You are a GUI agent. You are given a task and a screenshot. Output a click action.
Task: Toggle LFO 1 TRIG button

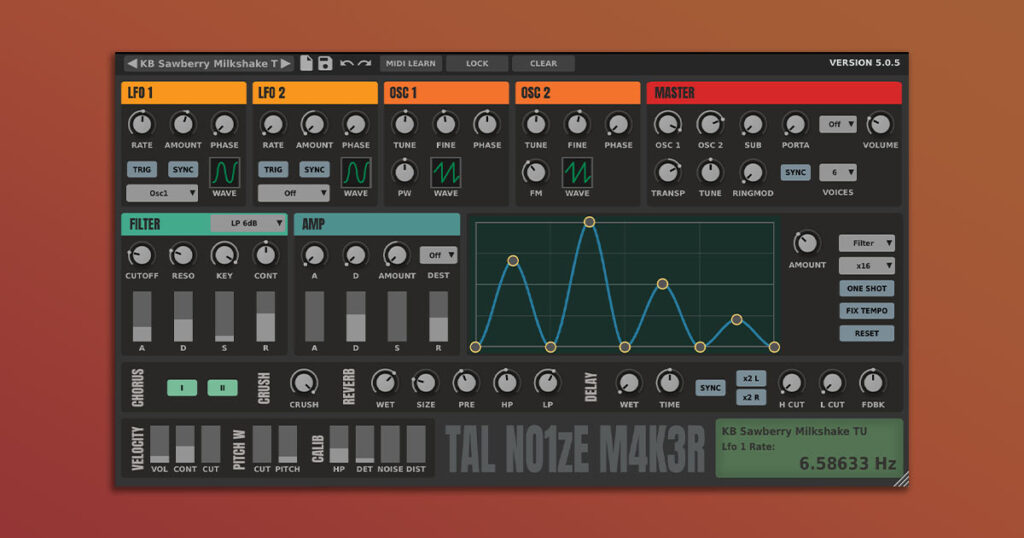(142, 170)
